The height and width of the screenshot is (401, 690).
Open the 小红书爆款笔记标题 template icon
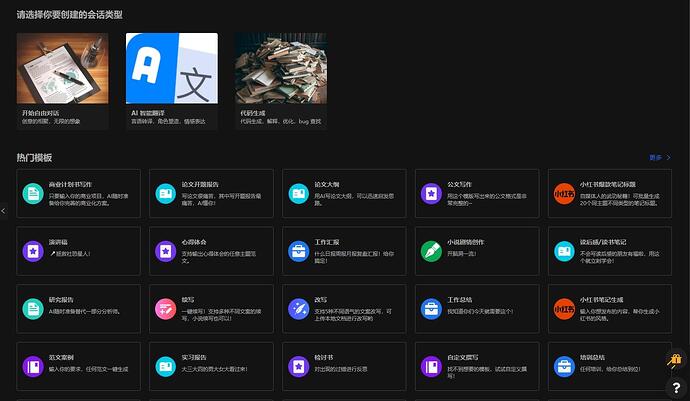click(563, 193)
